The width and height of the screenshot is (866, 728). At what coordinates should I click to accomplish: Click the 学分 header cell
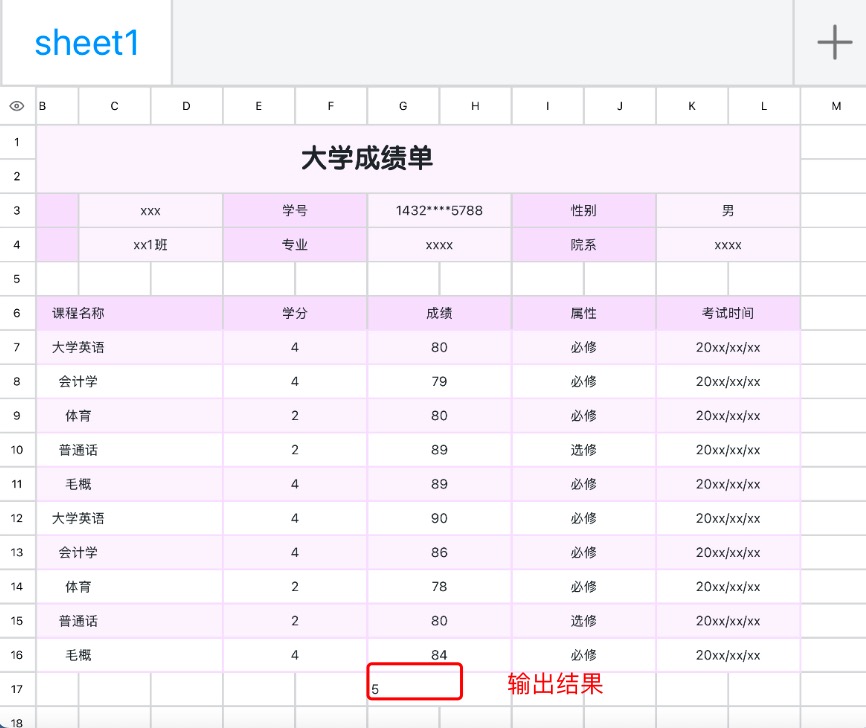pyautogui.click(x=295, y=313)
